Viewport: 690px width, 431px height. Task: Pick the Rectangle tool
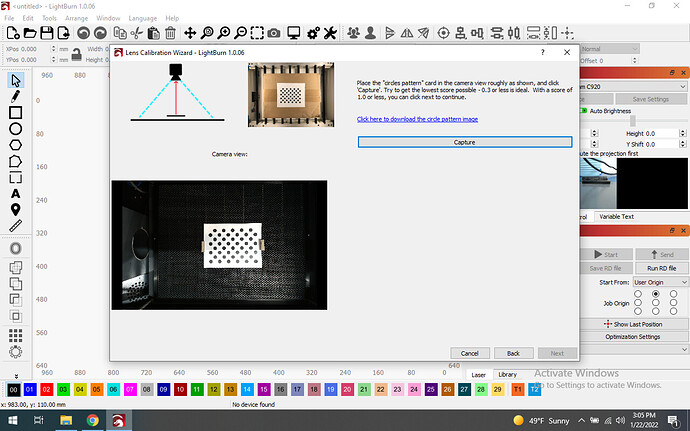15,113
